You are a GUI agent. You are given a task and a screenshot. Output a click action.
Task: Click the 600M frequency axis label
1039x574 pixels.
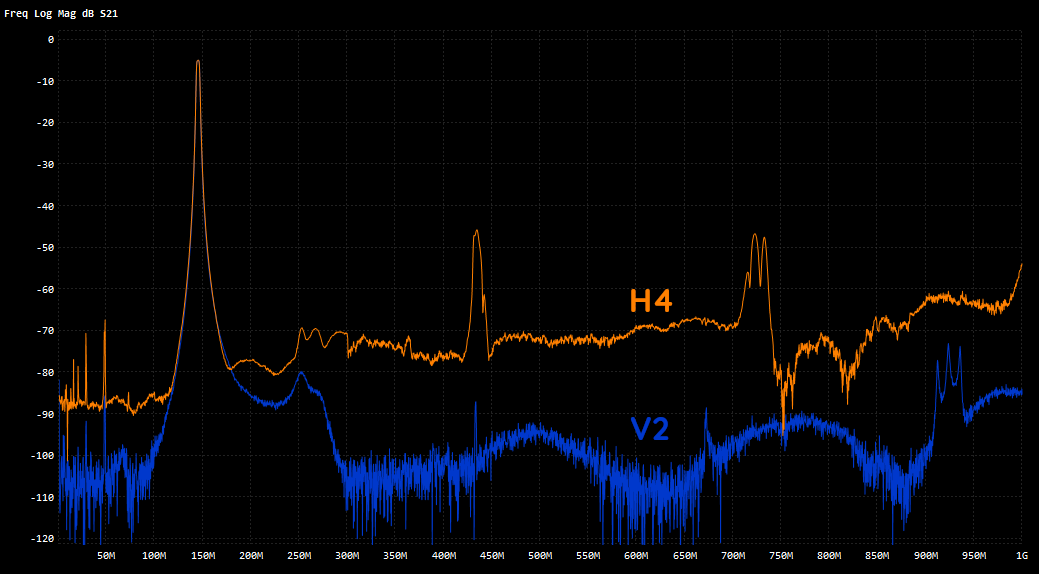(637, 555)
